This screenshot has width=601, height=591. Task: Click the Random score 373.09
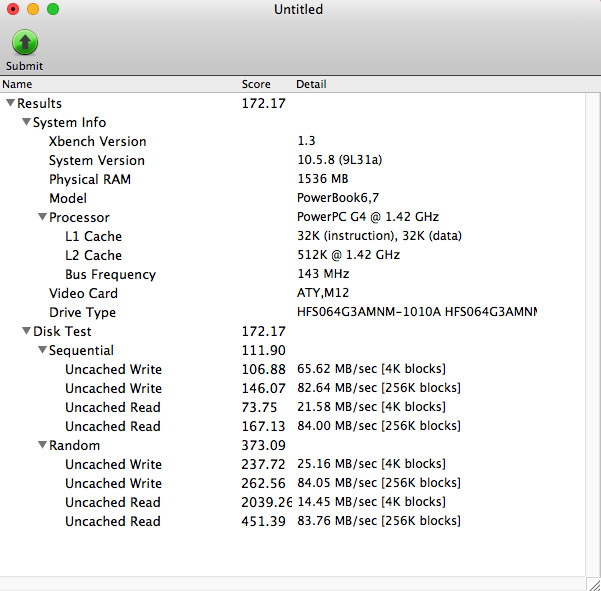pyautogui.click(x=263, y=445)
